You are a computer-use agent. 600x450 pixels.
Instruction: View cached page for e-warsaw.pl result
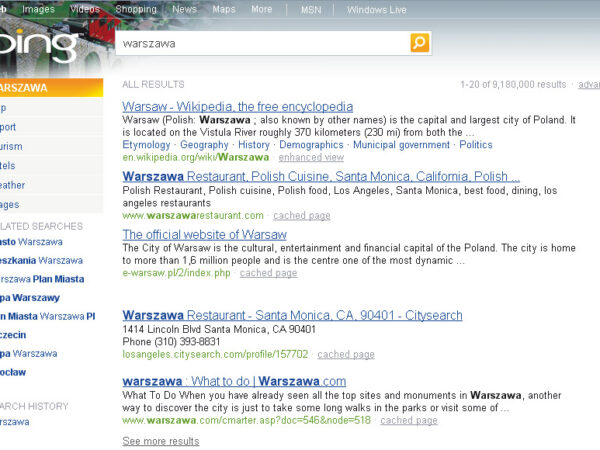pos(268,273)
